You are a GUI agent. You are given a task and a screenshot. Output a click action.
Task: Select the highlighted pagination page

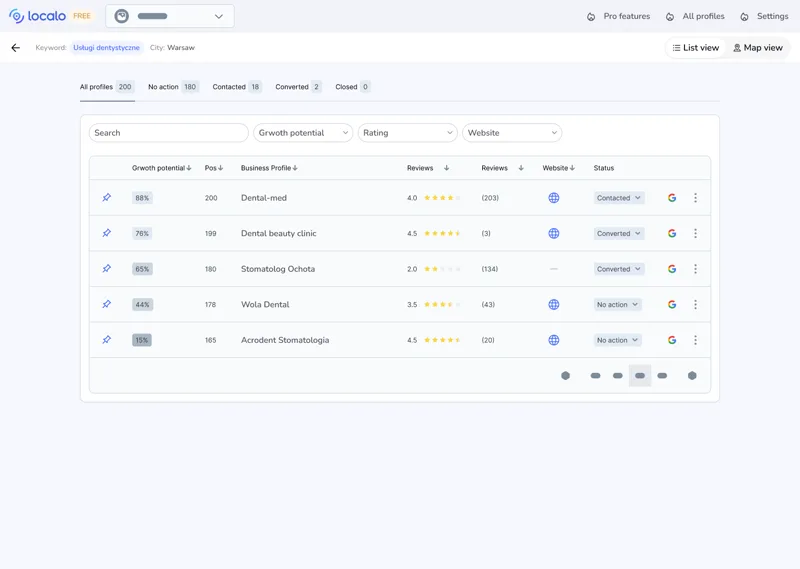point(640,376)
